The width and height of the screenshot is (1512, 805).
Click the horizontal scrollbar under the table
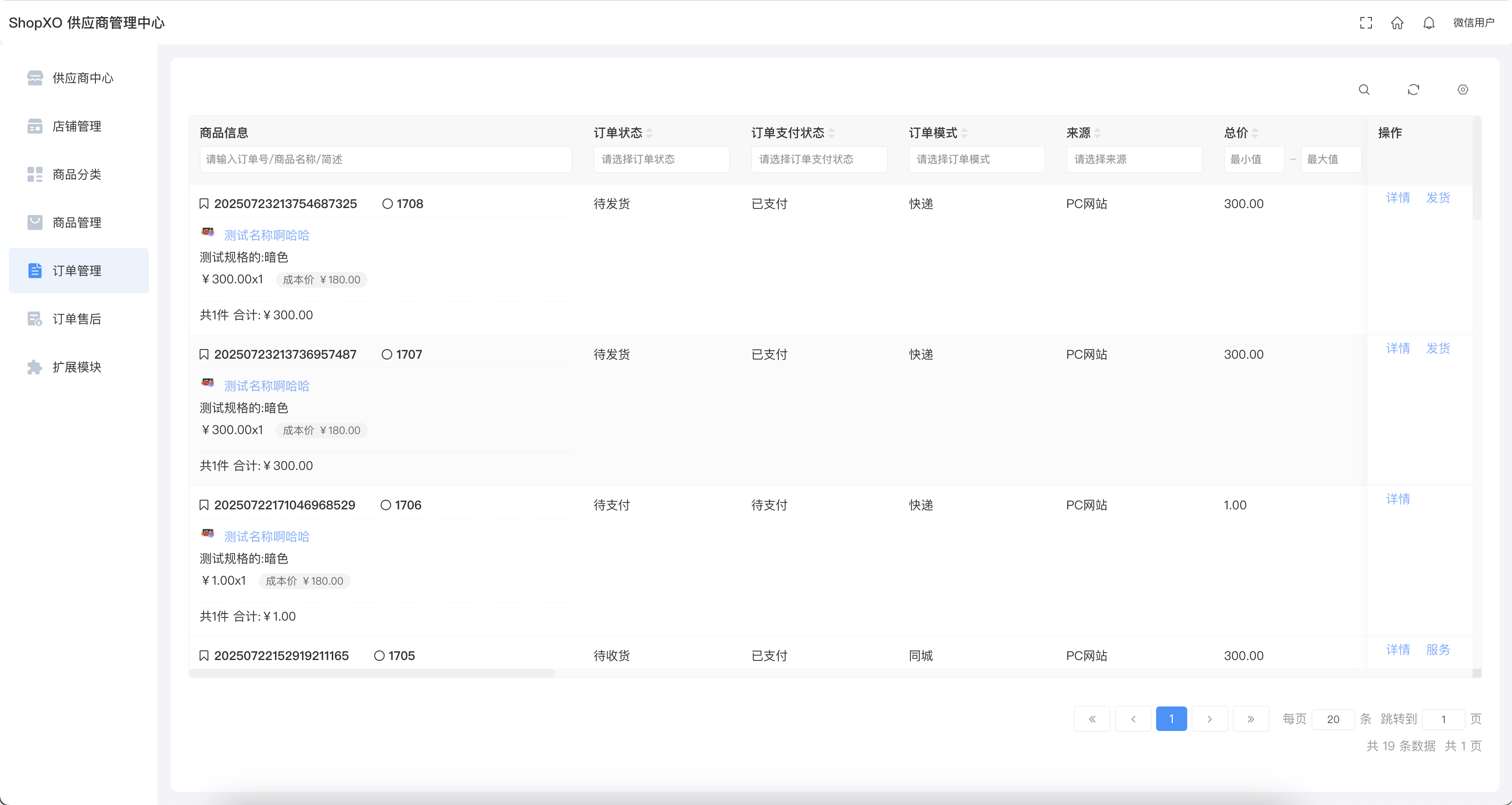(x=372, y=674)
